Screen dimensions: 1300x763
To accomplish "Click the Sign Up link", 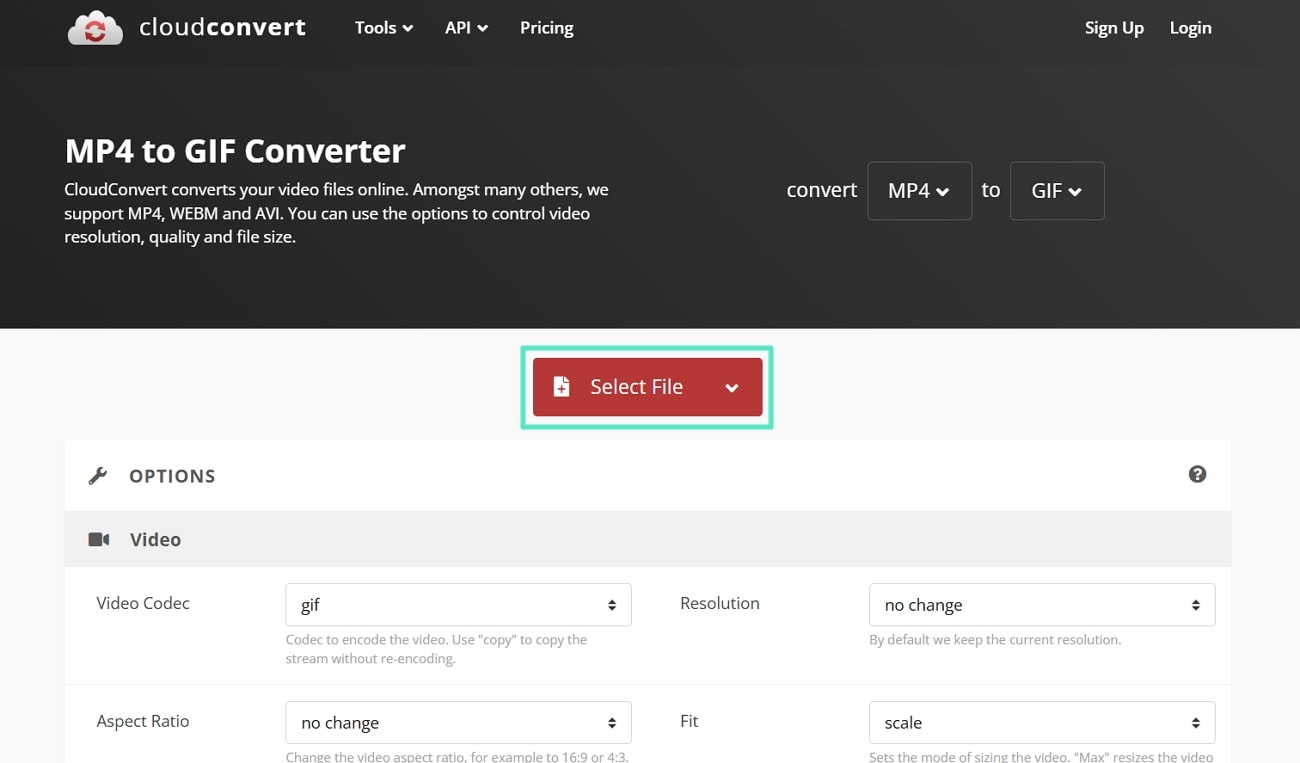I will tap(1114, 28).
